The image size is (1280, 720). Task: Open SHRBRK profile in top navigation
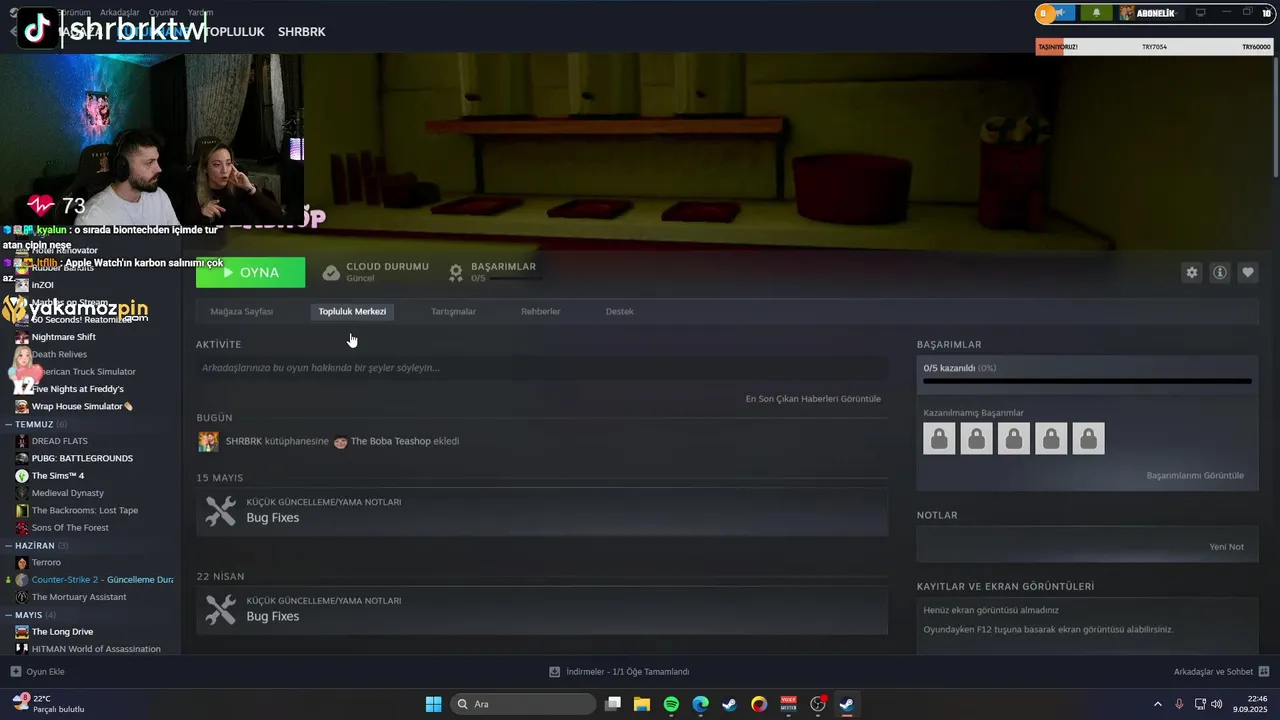[x=302, y=32]
